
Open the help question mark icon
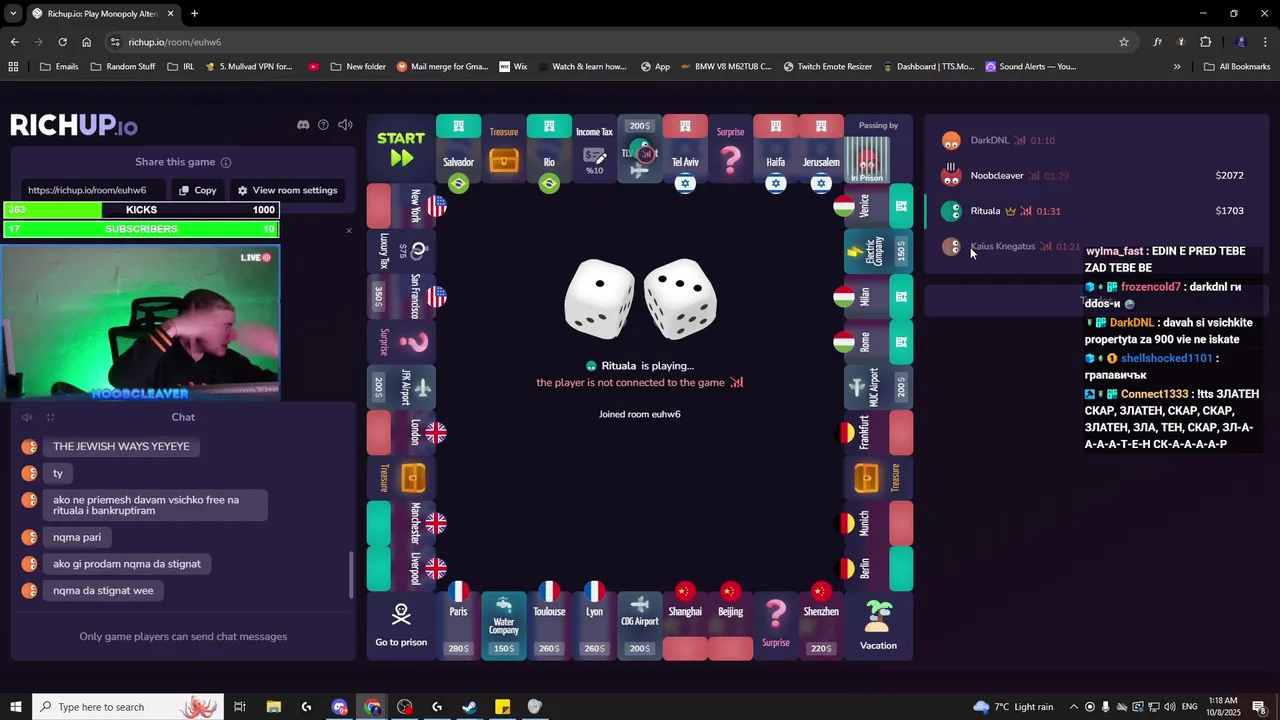click(x=323, y=125)
